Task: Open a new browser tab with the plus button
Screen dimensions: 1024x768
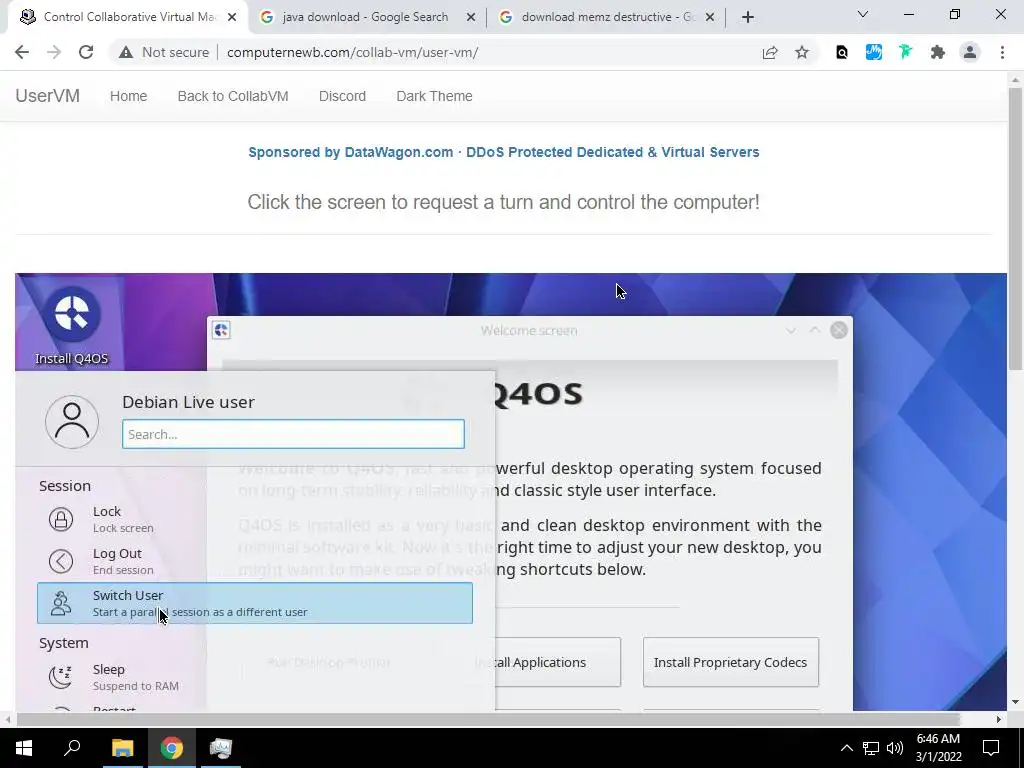Action: tap(748, 17)
